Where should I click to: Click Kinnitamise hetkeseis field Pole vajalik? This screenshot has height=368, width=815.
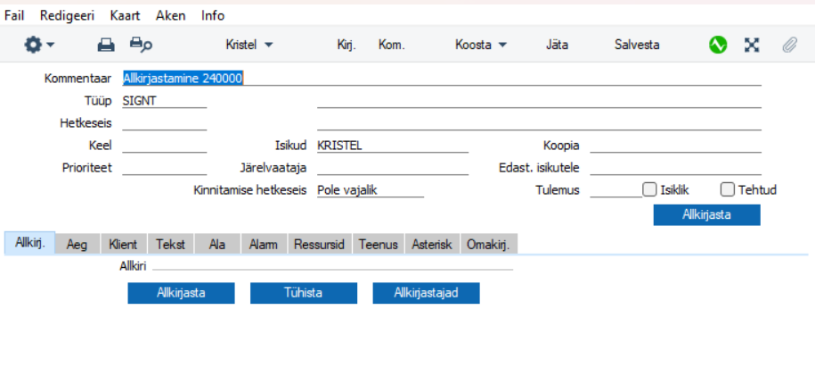click(370, 190)
